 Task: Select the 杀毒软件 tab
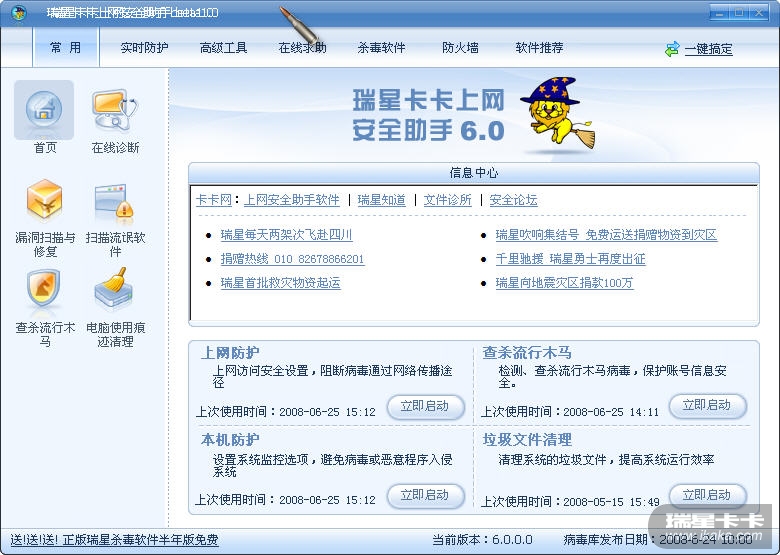point(382,48)
